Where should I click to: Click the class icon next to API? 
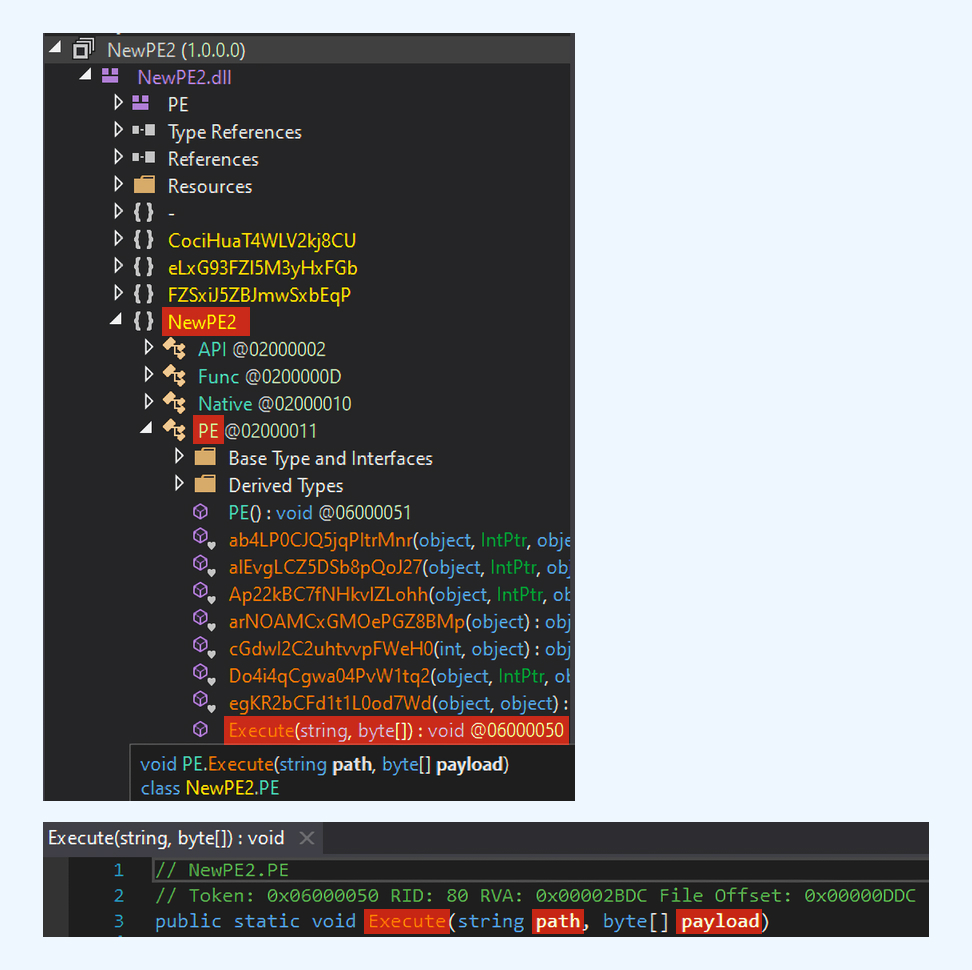coord(174,349)
